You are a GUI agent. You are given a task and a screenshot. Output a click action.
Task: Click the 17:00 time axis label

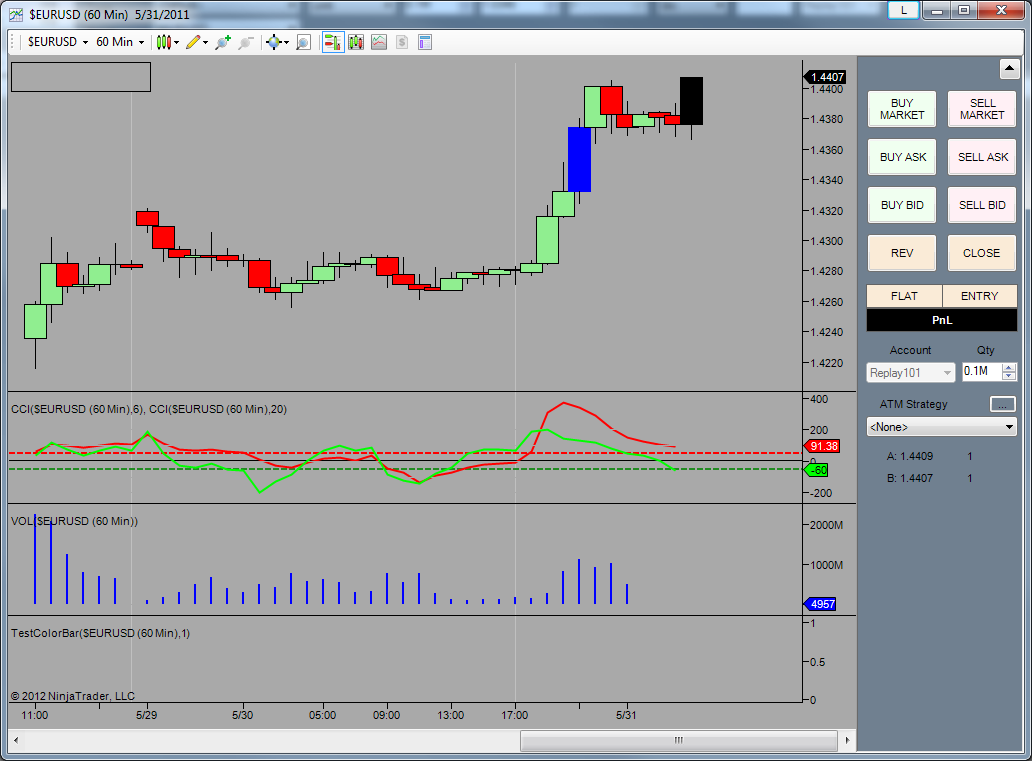point(515,715)
